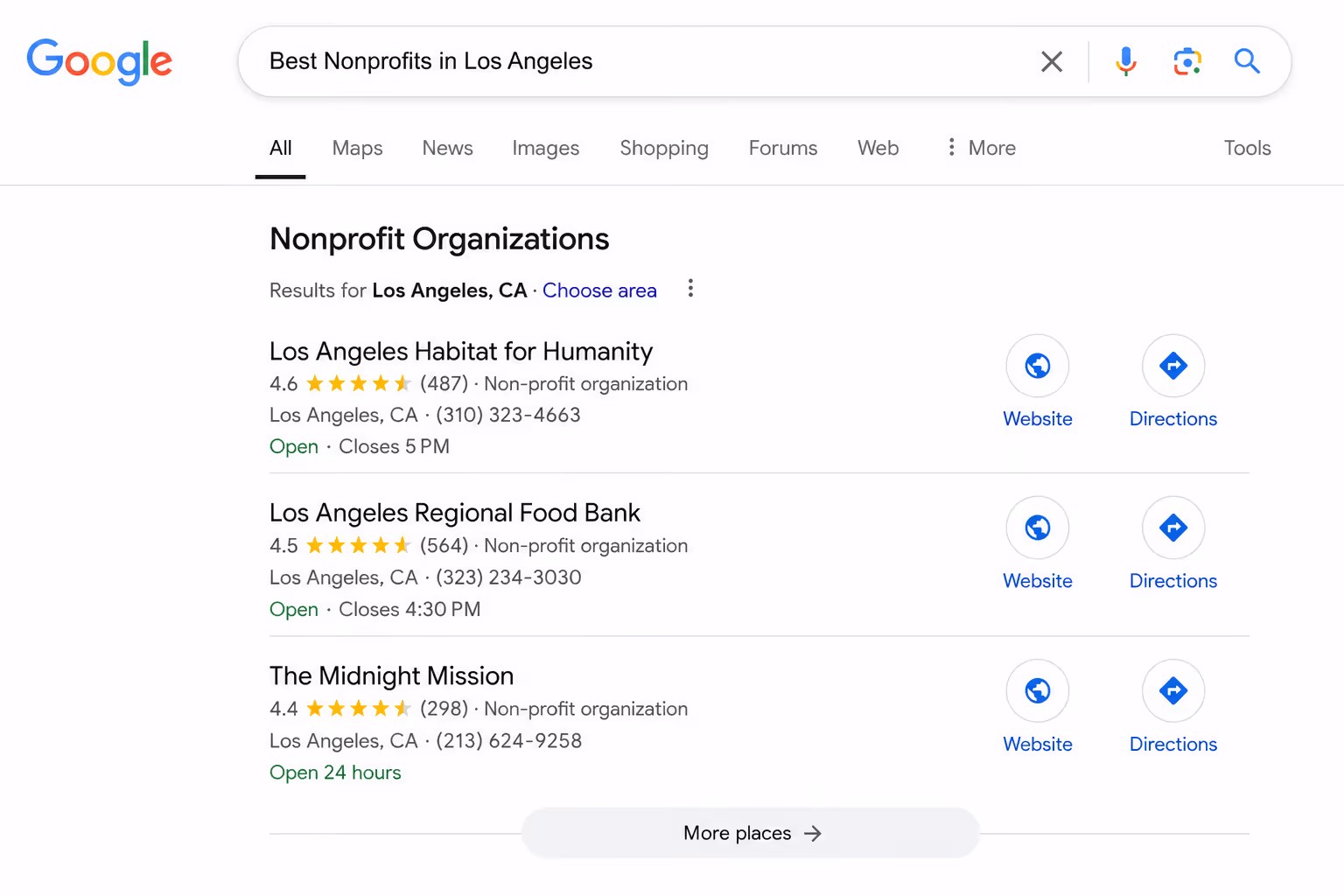Go to the Forums tab
1344x896 pixels.
tap(783, 148)
